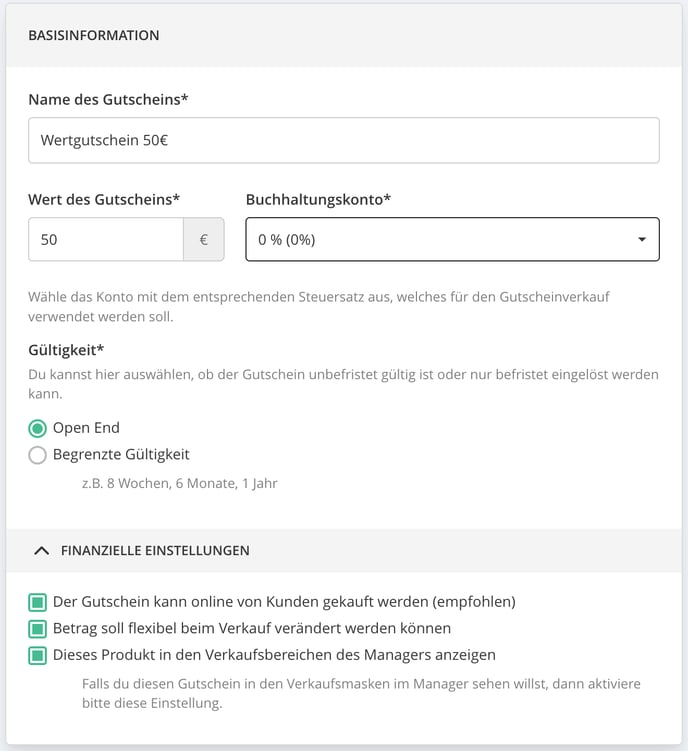Select the Open End radio button
Screen dimensions: 688x751
click(x=37, y=428)
